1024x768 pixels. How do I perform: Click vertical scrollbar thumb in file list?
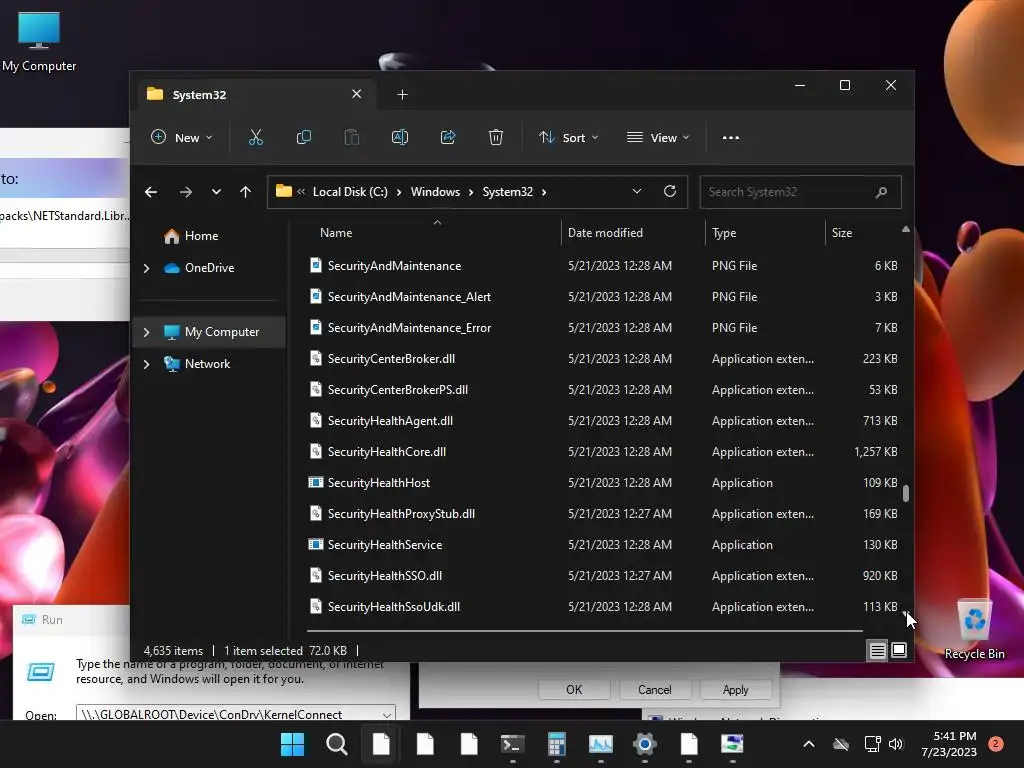906,493
